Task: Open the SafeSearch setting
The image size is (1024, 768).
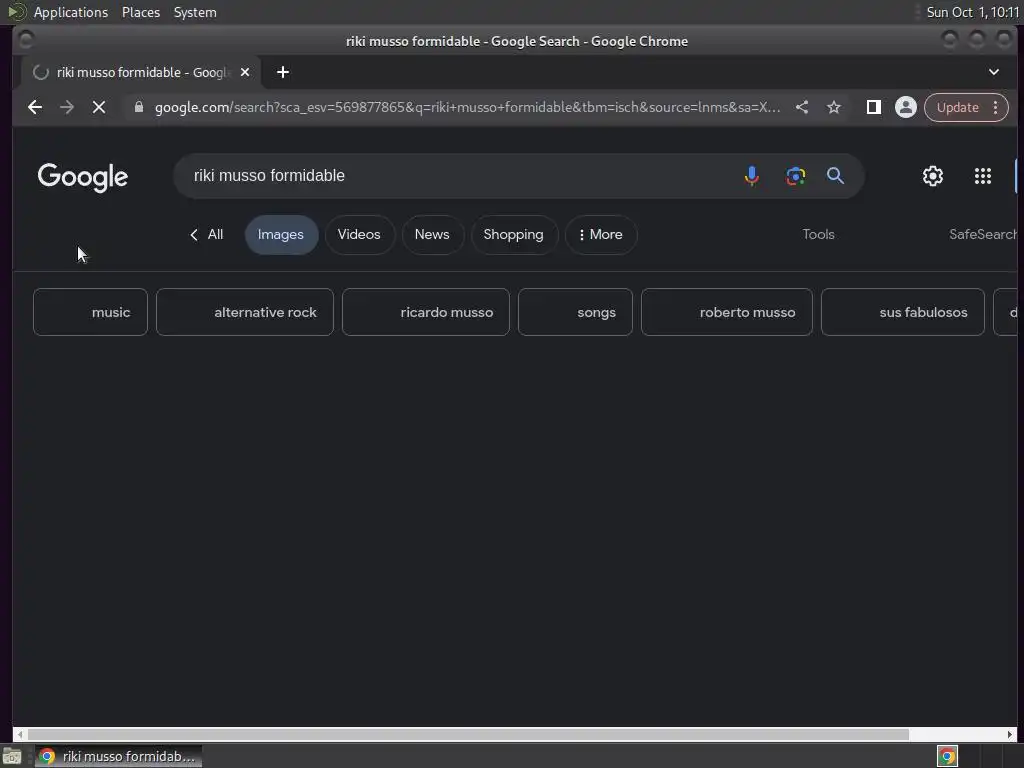Action: (983, 234)
